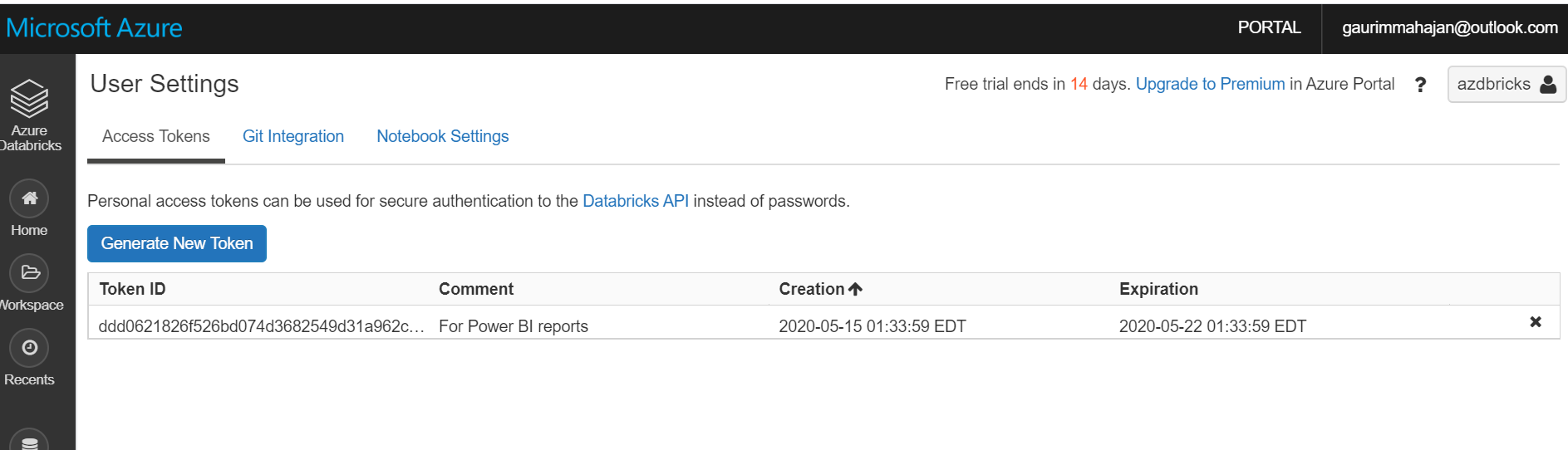Open the azdbricks user account menu
Screen dimensions: 1568x450
coord(1506,85)
